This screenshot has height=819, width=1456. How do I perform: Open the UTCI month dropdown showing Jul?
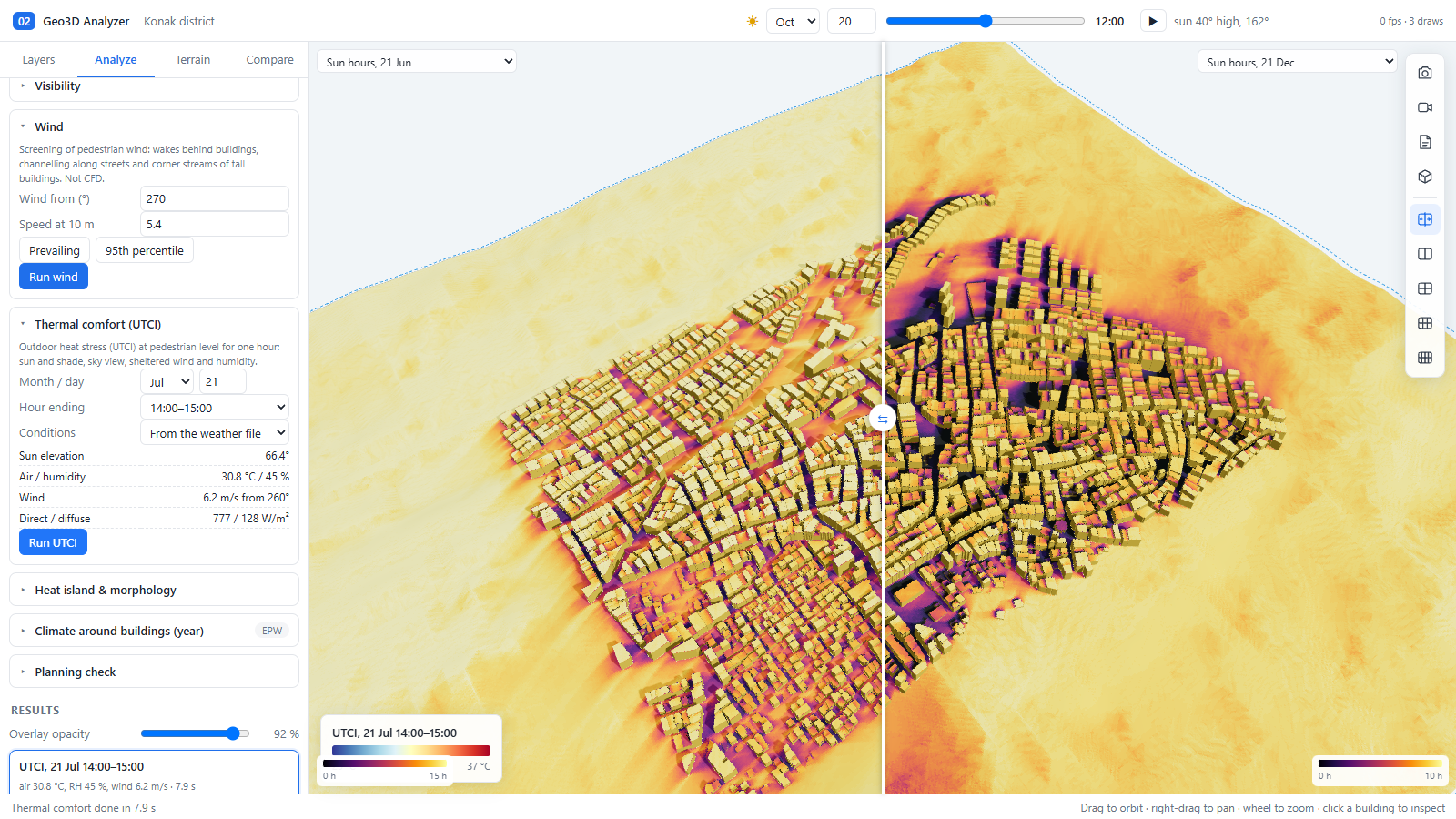point(168,382)
